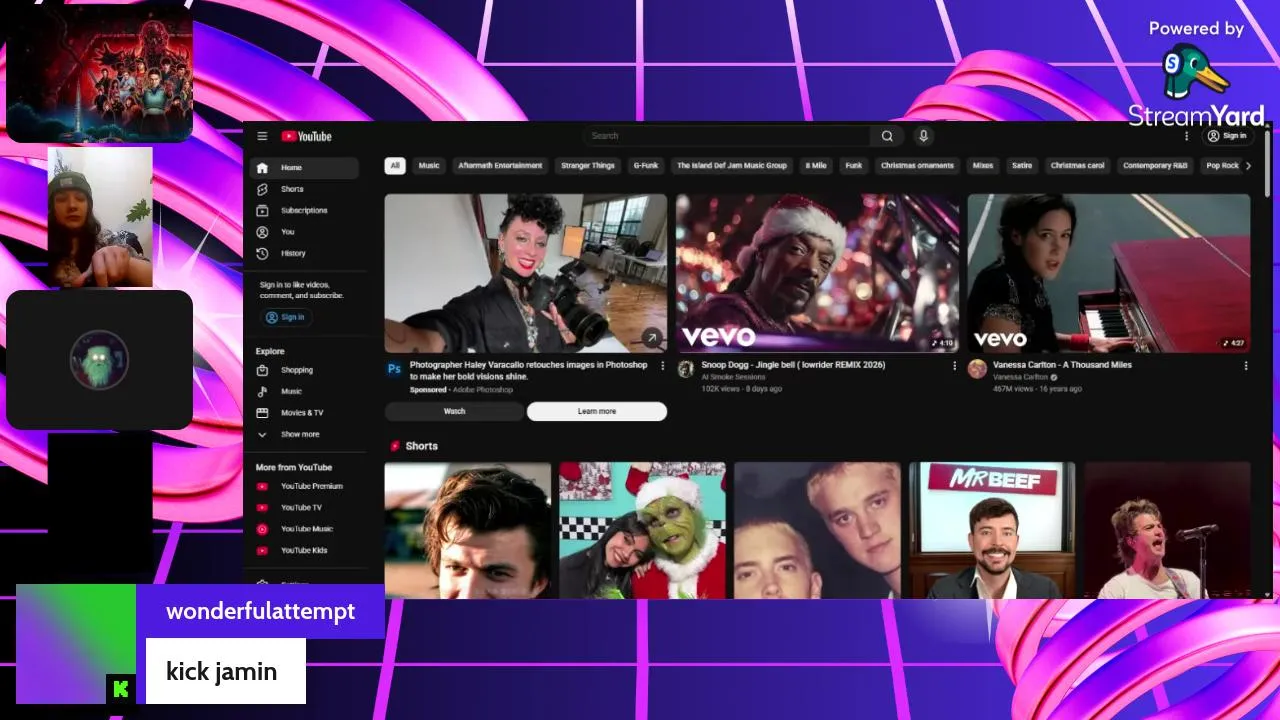Start voice search with microphone icon
1280x720 pixels.
923,136
